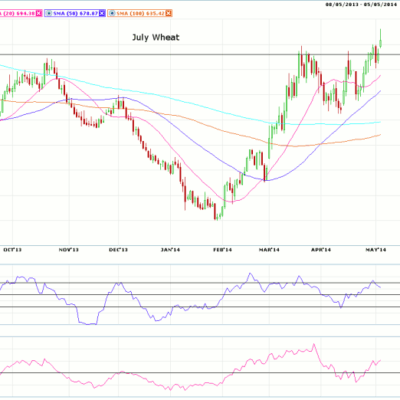This screenshot has width=400, height=400.
Task: Click the DEC'13 axis label
Action: 118,250
